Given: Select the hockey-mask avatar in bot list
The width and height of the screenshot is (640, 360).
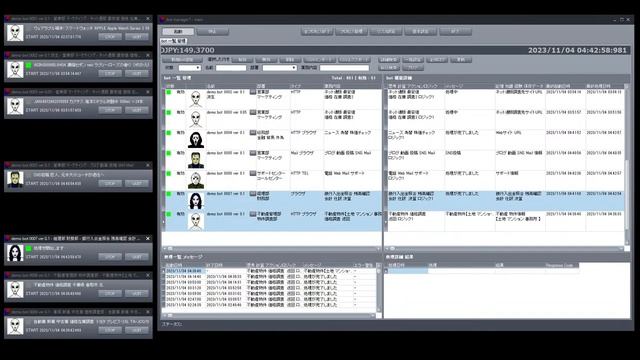Looking at the screenshot, I should coord(196,180).
